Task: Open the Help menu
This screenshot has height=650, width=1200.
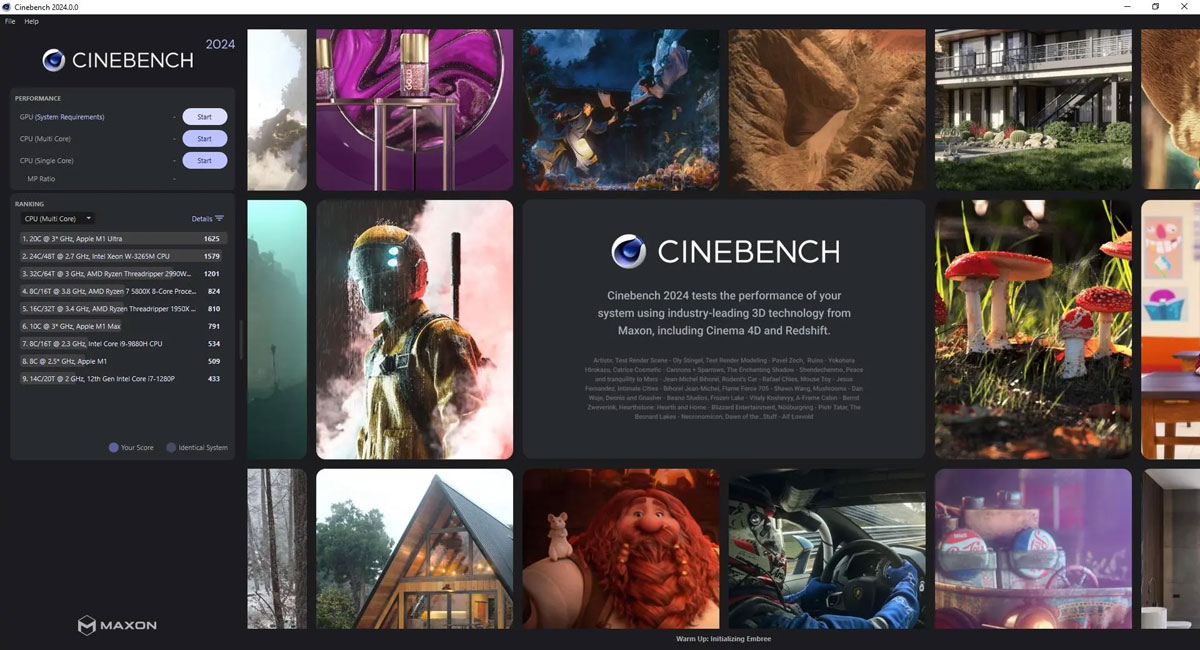Action: coord(31,21)
